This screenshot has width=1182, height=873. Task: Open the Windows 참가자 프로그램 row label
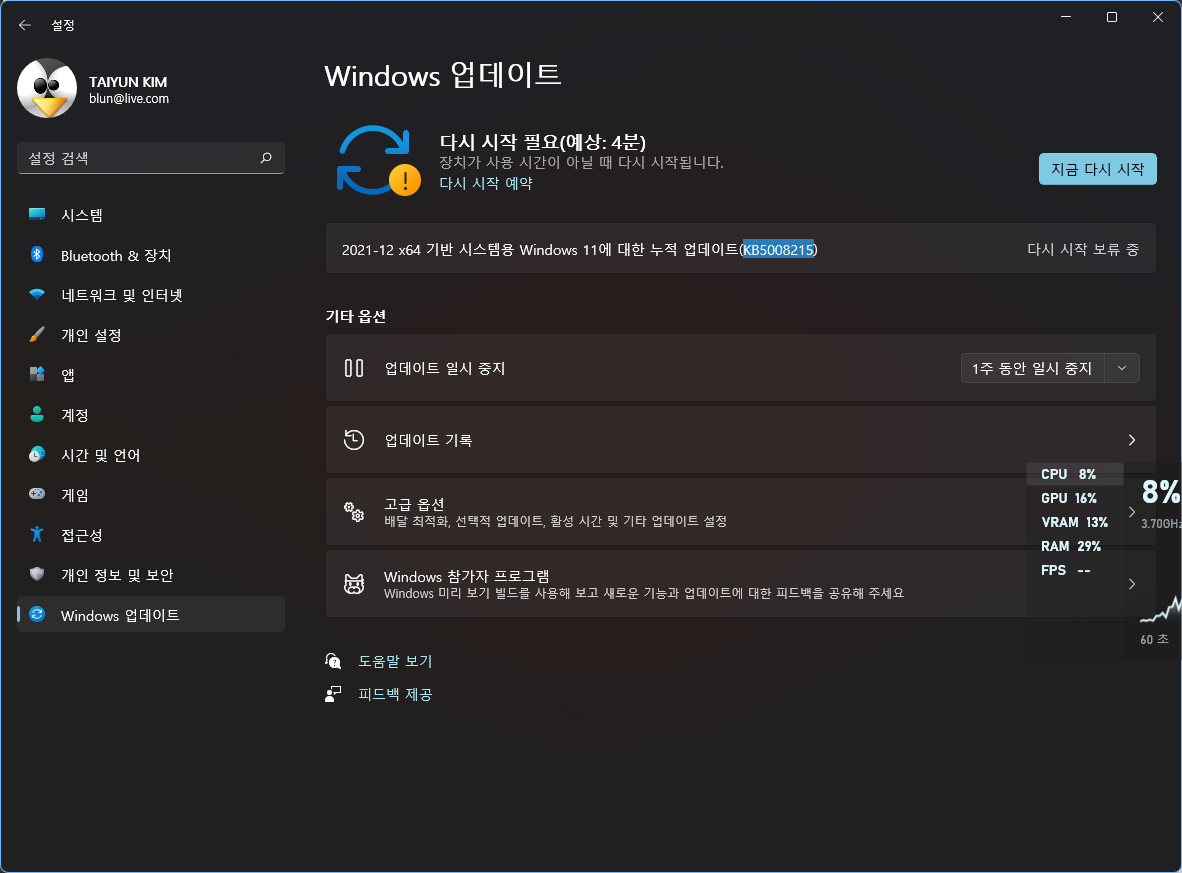(467, 576)
